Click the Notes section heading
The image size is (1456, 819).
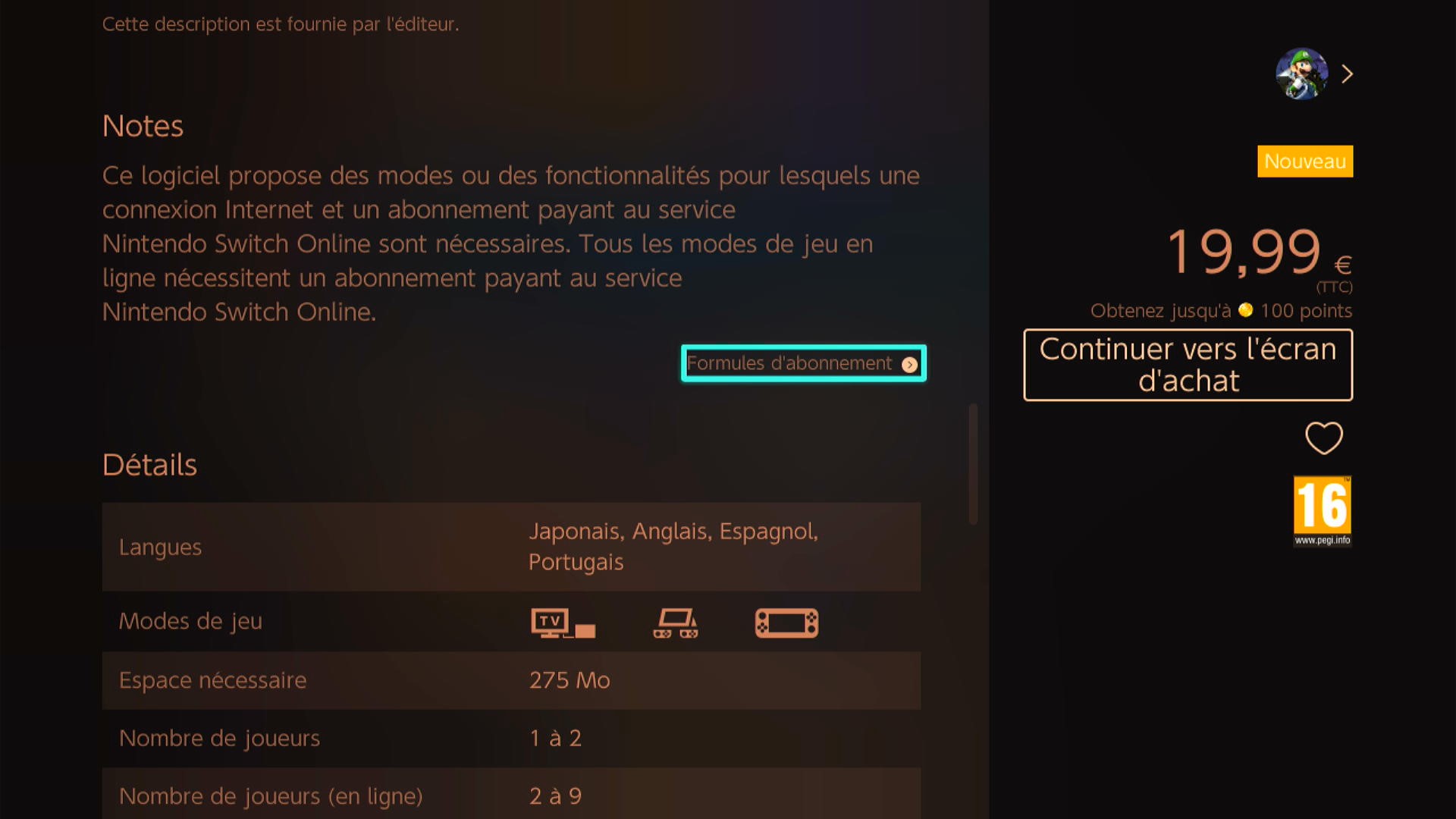(143, 126)
